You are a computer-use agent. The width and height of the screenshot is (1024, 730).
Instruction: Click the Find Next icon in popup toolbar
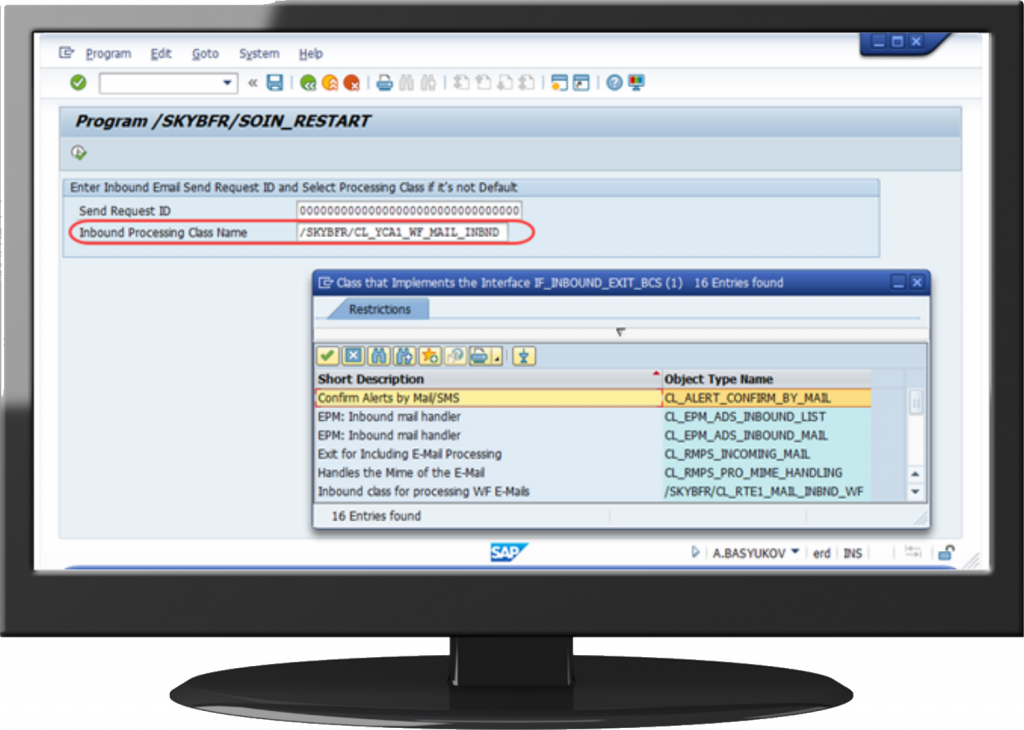(404, 356)
